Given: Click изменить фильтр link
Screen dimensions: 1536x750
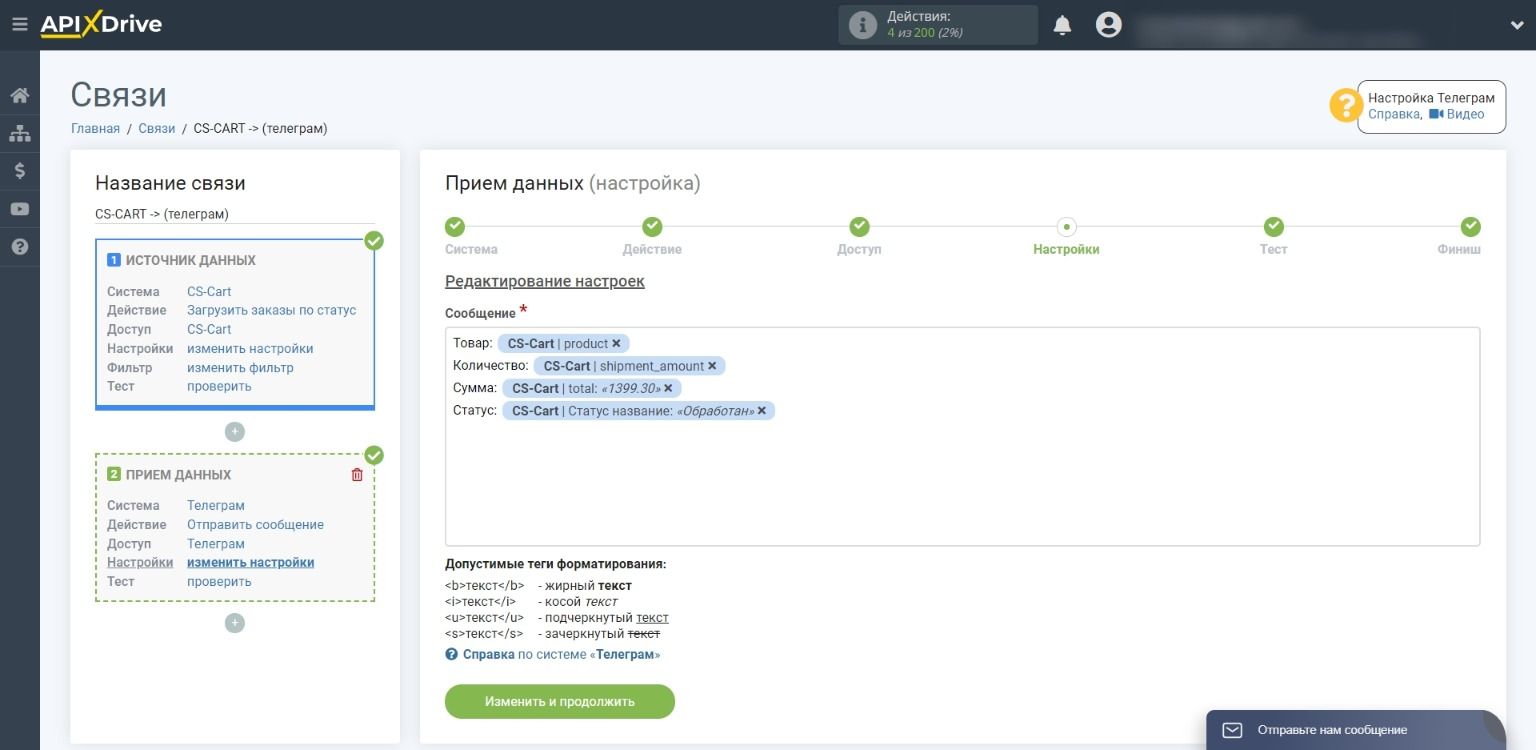Looking at the screenshot, I should tap(240, 368).
